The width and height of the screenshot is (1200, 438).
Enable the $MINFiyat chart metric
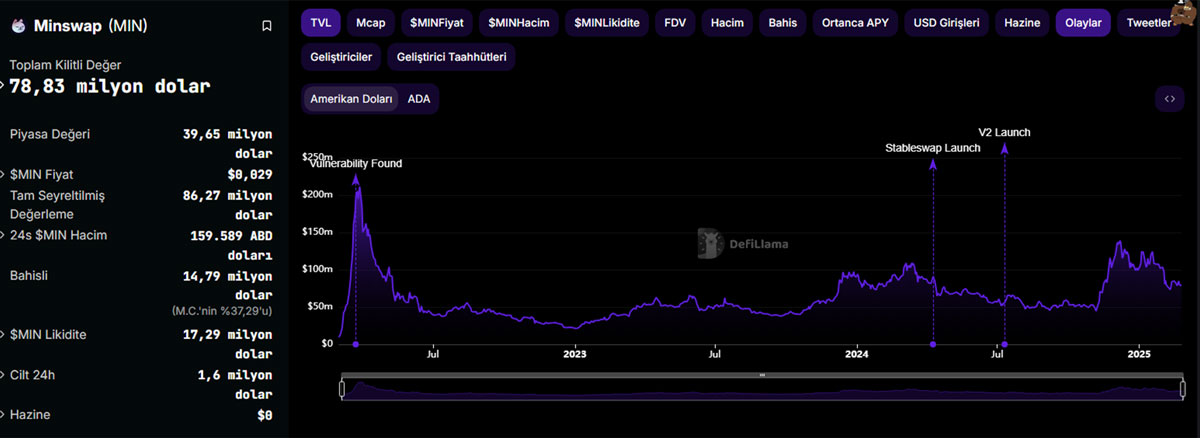click(436, 22)
